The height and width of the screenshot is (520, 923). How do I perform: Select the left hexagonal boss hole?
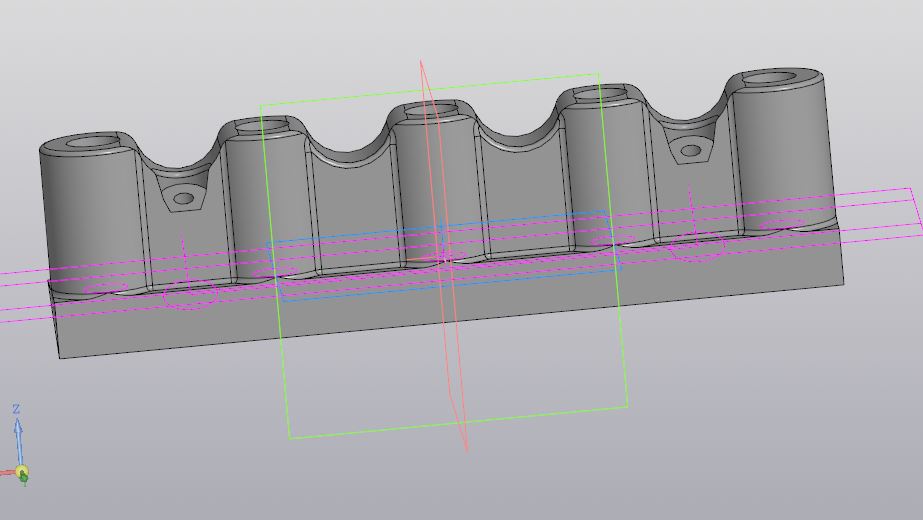[x=183, y=198]
